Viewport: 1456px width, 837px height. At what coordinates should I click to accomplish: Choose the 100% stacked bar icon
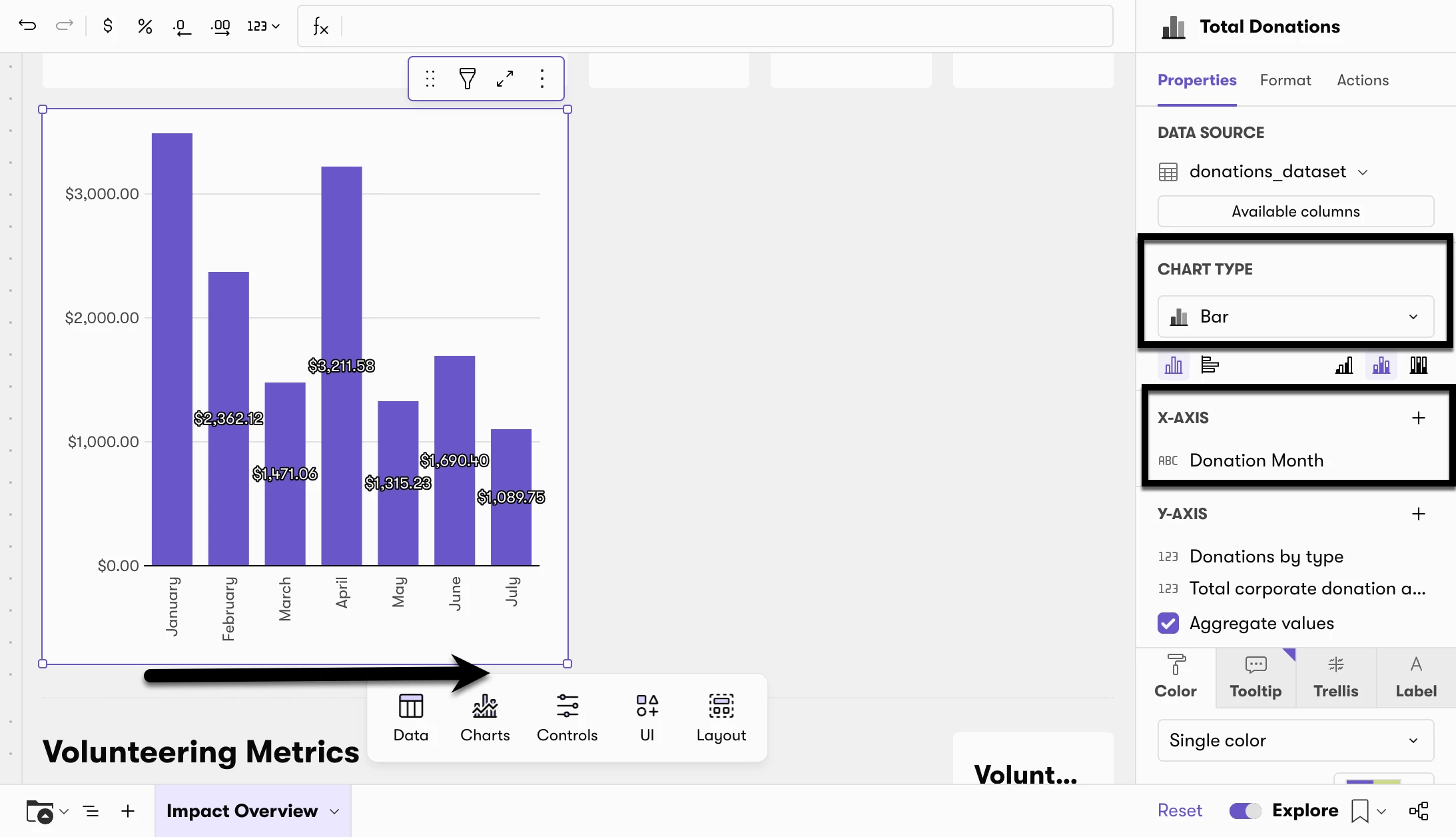1419,365
